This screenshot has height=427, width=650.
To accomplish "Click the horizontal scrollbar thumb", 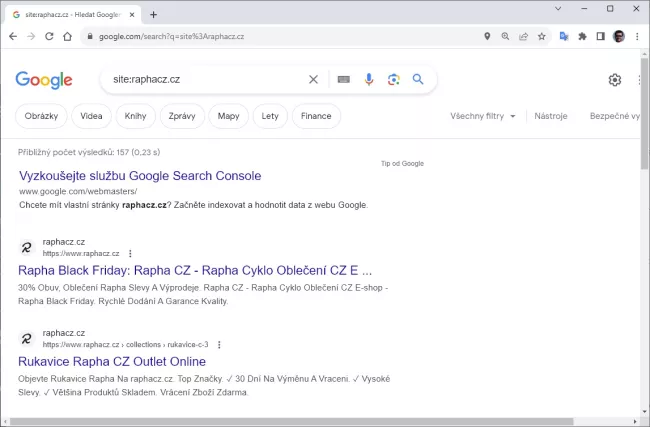I will pos(291,422).
